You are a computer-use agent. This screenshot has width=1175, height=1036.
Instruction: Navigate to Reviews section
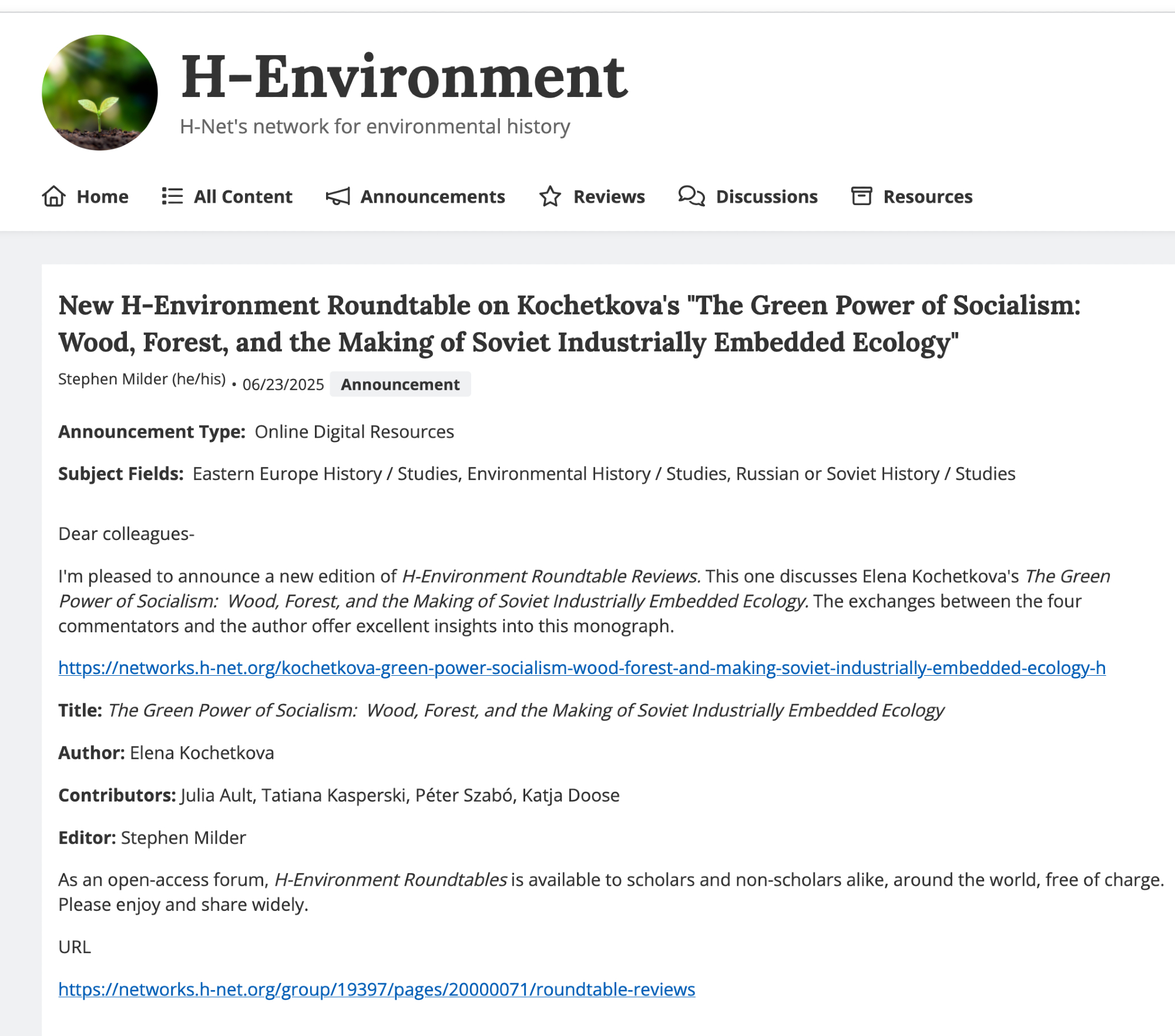[609, 197]
